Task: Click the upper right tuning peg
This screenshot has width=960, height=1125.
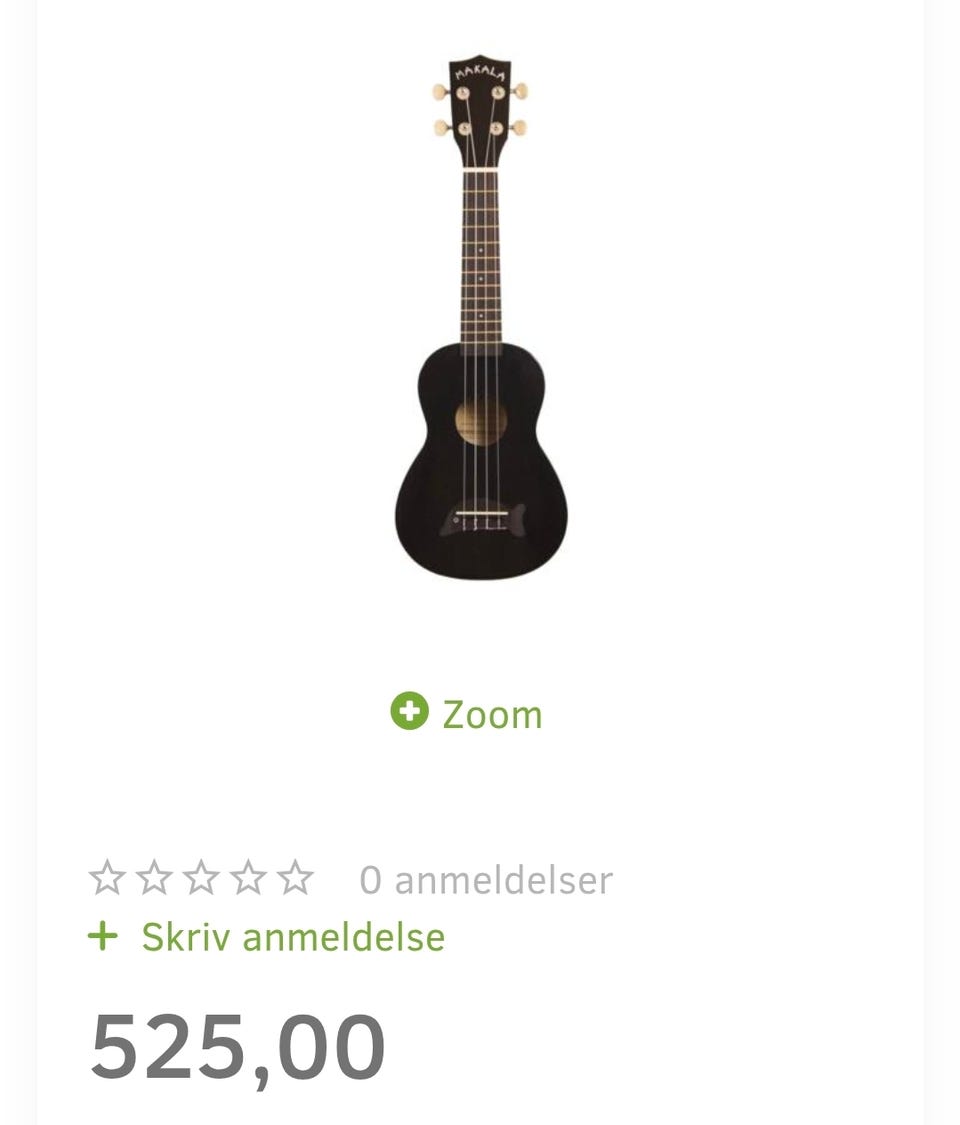Action: 519,91
